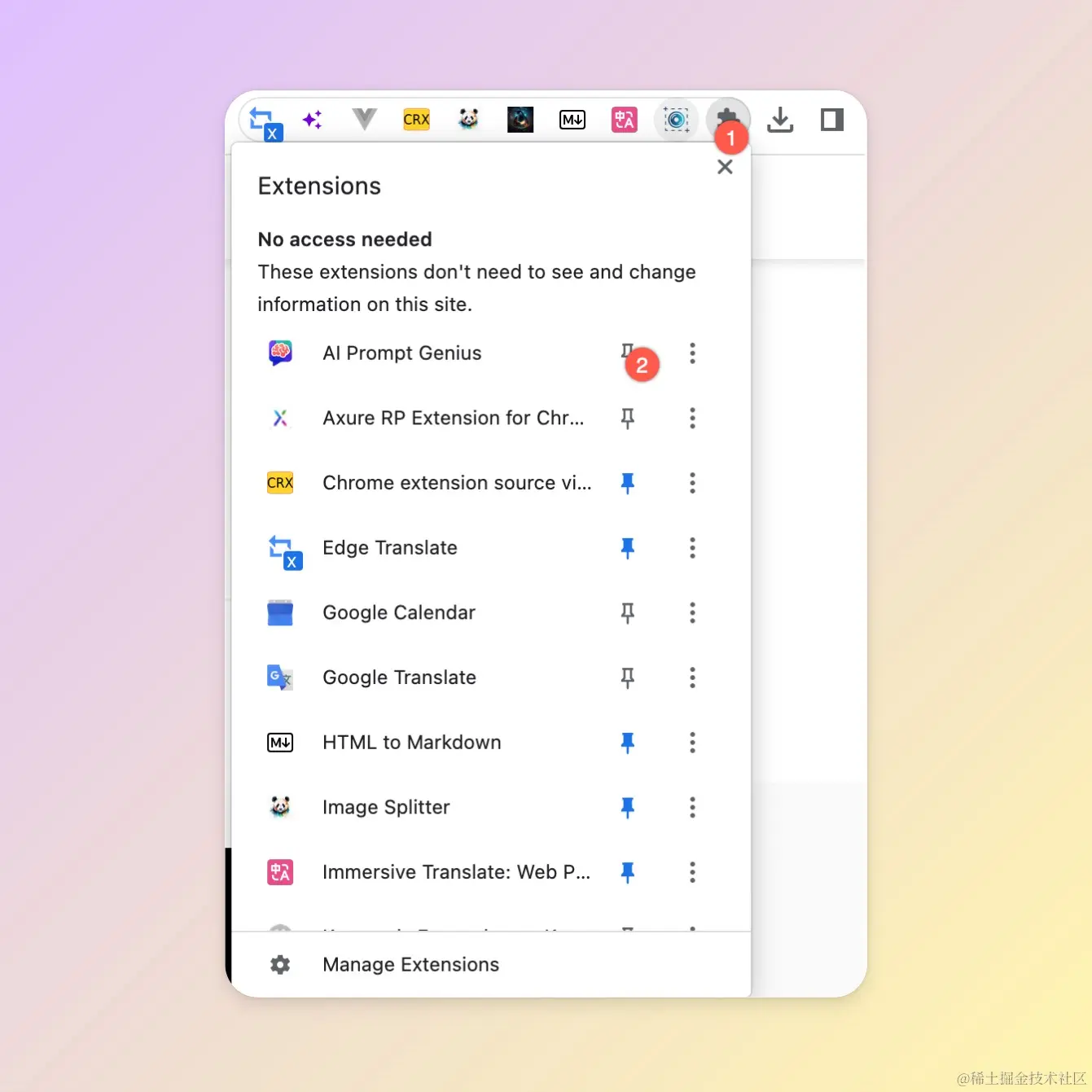Image resolution: width=1092 pixels, height=1092 pixels.
Task: Open the Extensions puzzle piece menu
Action: pyautogui.click(x=727, y=119)
